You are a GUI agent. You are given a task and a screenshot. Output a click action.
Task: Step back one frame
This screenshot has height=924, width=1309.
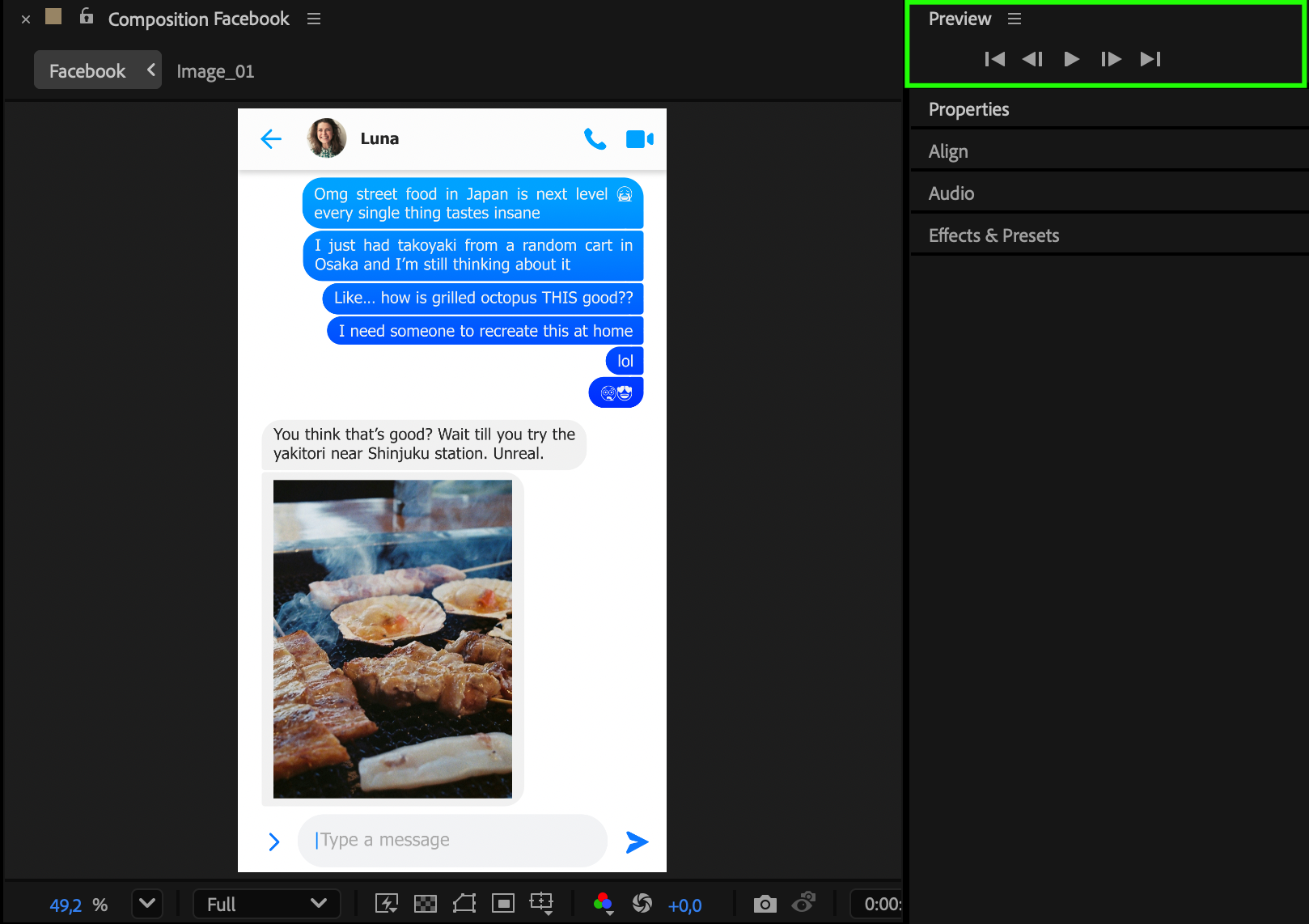click(x=1032, y=59)
